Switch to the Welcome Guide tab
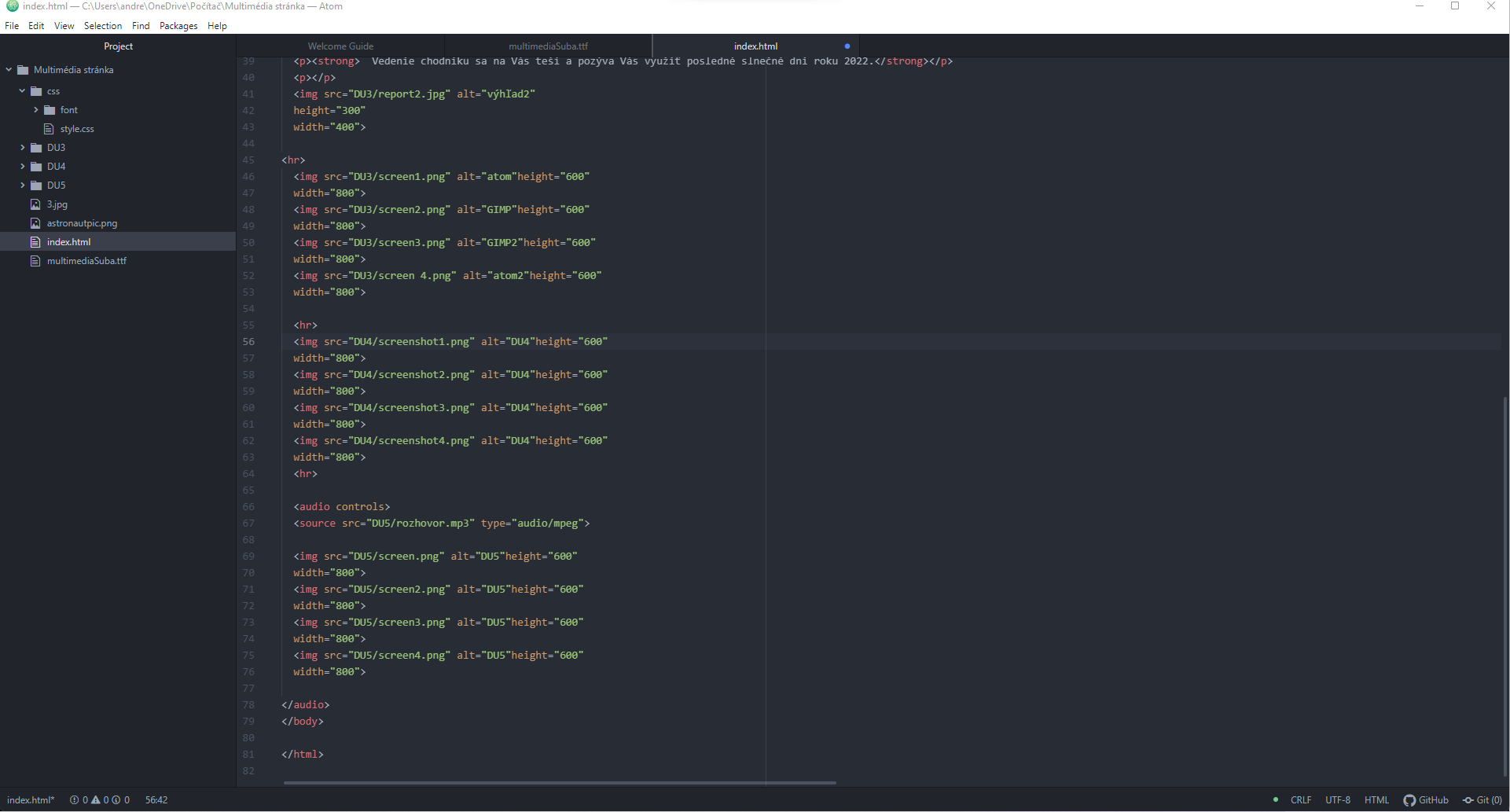The width and height of the screenshot is (1510, 812). click(340, 46)
